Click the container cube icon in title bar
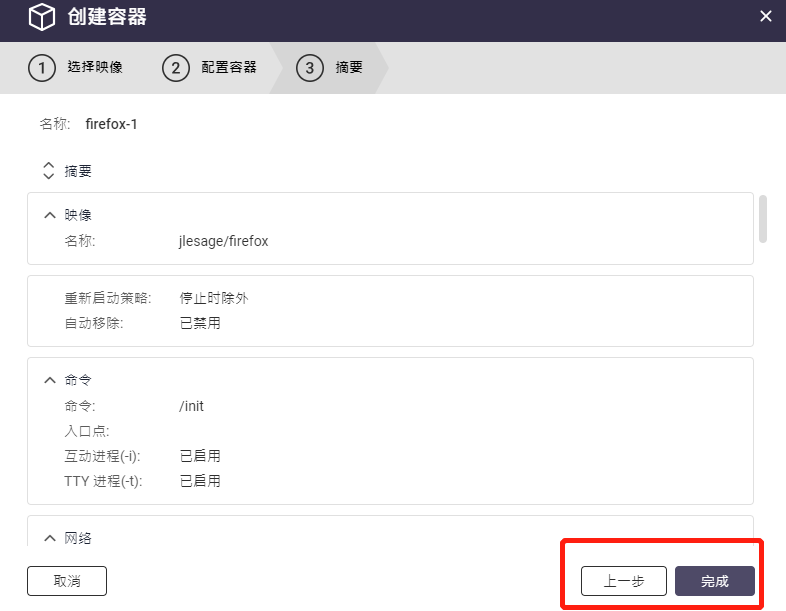Screen dimensions: 786x611 [x=40, y=17]
